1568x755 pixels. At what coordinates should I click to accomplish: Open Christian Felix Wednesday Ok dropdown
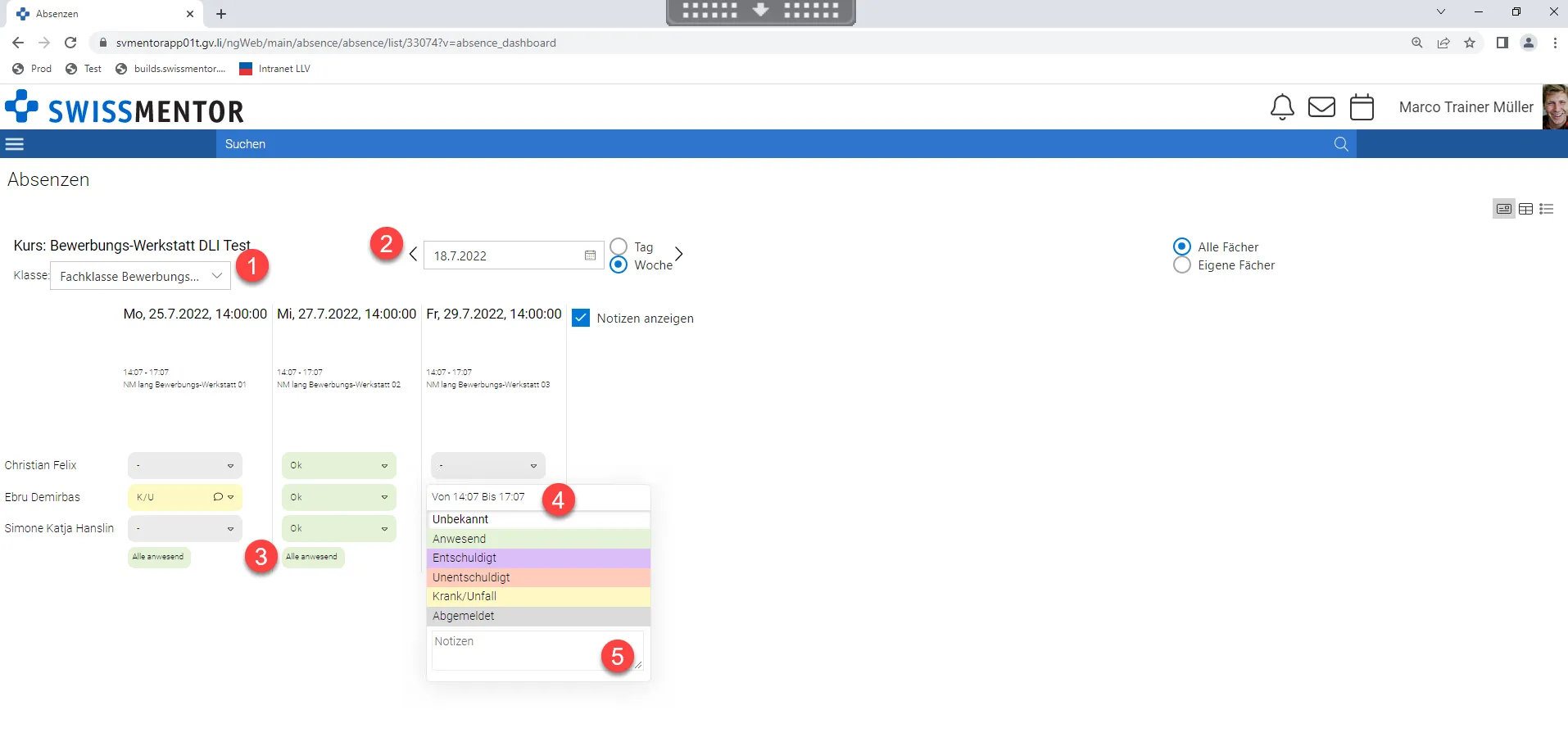(x=339, y=465)
